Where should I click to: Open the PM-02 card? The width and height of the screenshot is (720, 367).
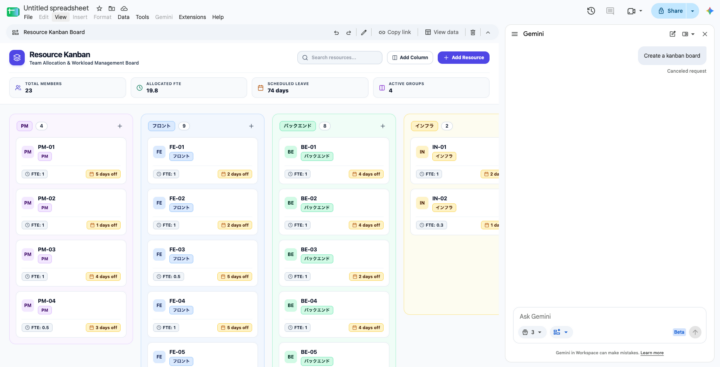tap(71, 212)
